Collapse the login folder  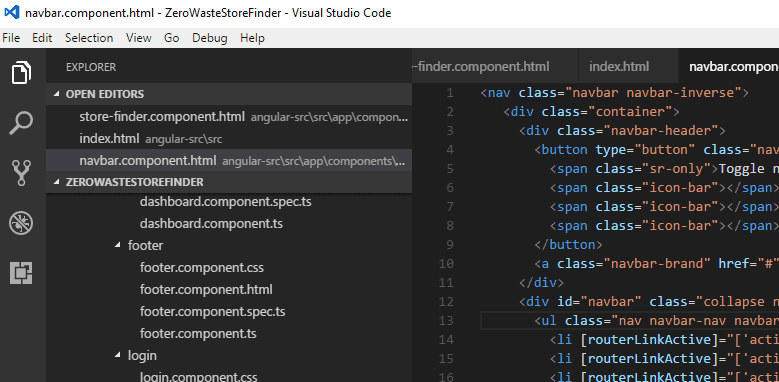click(x=229, y=356)
